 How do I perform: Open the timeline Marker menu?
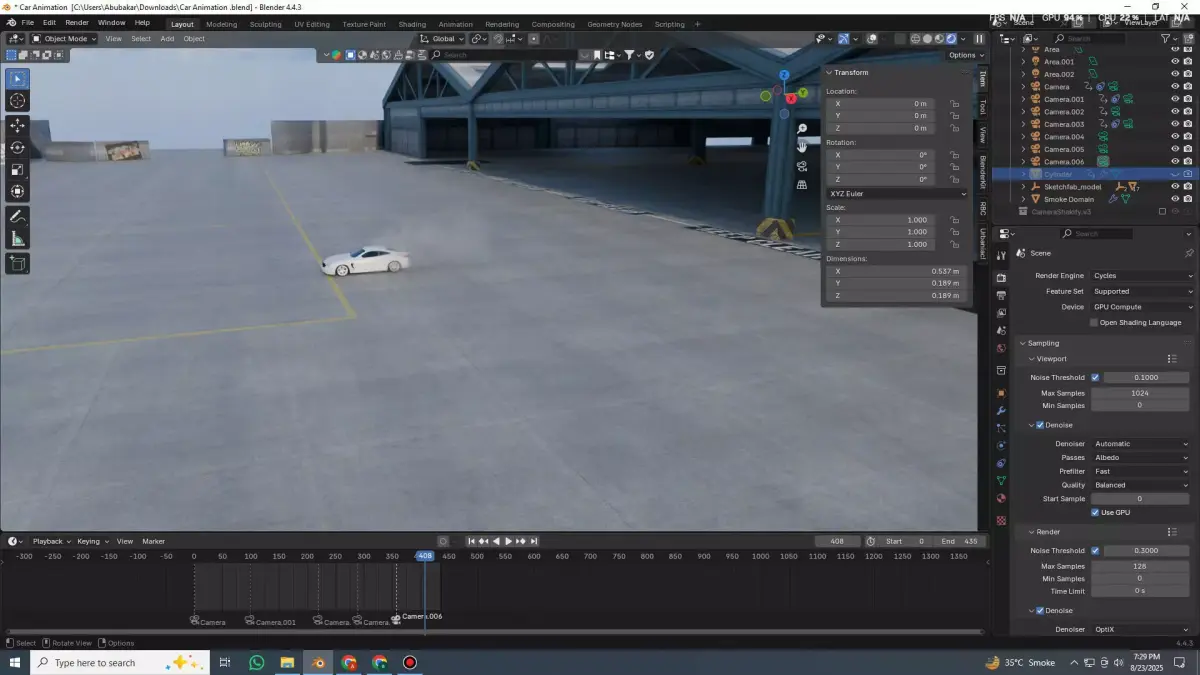(153, 541)
